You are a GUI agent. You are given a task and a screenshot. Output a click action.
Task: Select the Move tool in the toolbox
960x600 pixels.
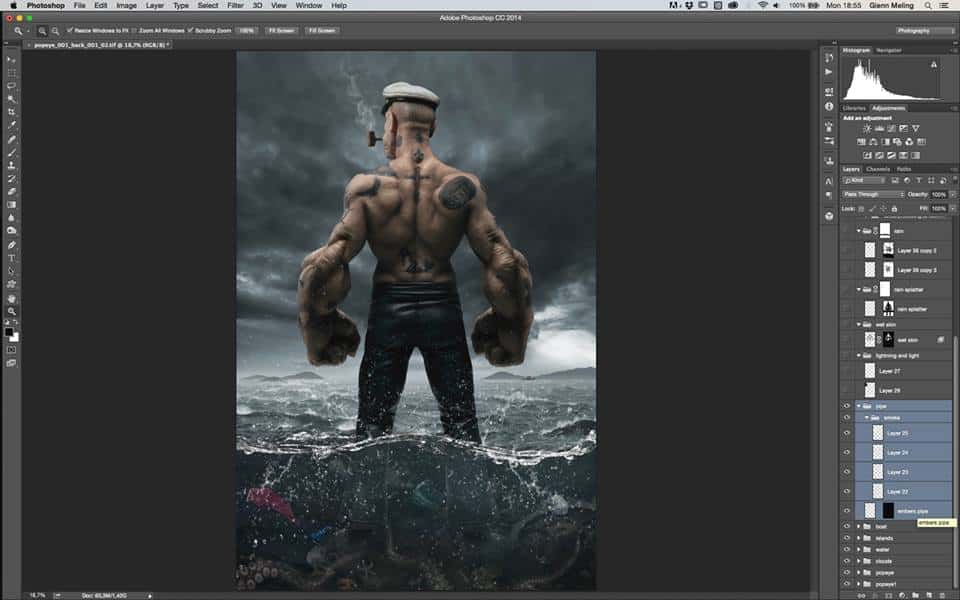[11, 60]
